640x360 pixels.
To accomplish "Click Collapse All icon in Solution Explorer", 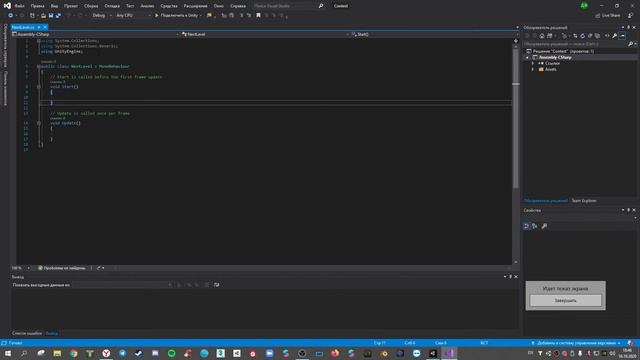I will [590, 36].
